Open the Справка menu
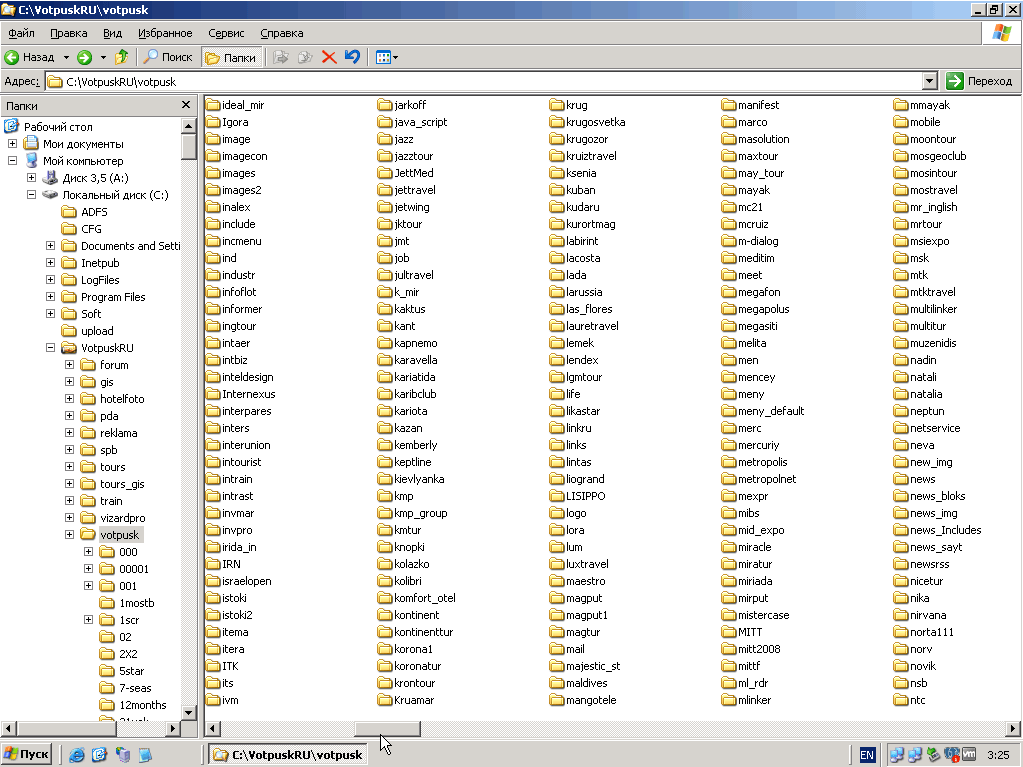 click(282, 33)
